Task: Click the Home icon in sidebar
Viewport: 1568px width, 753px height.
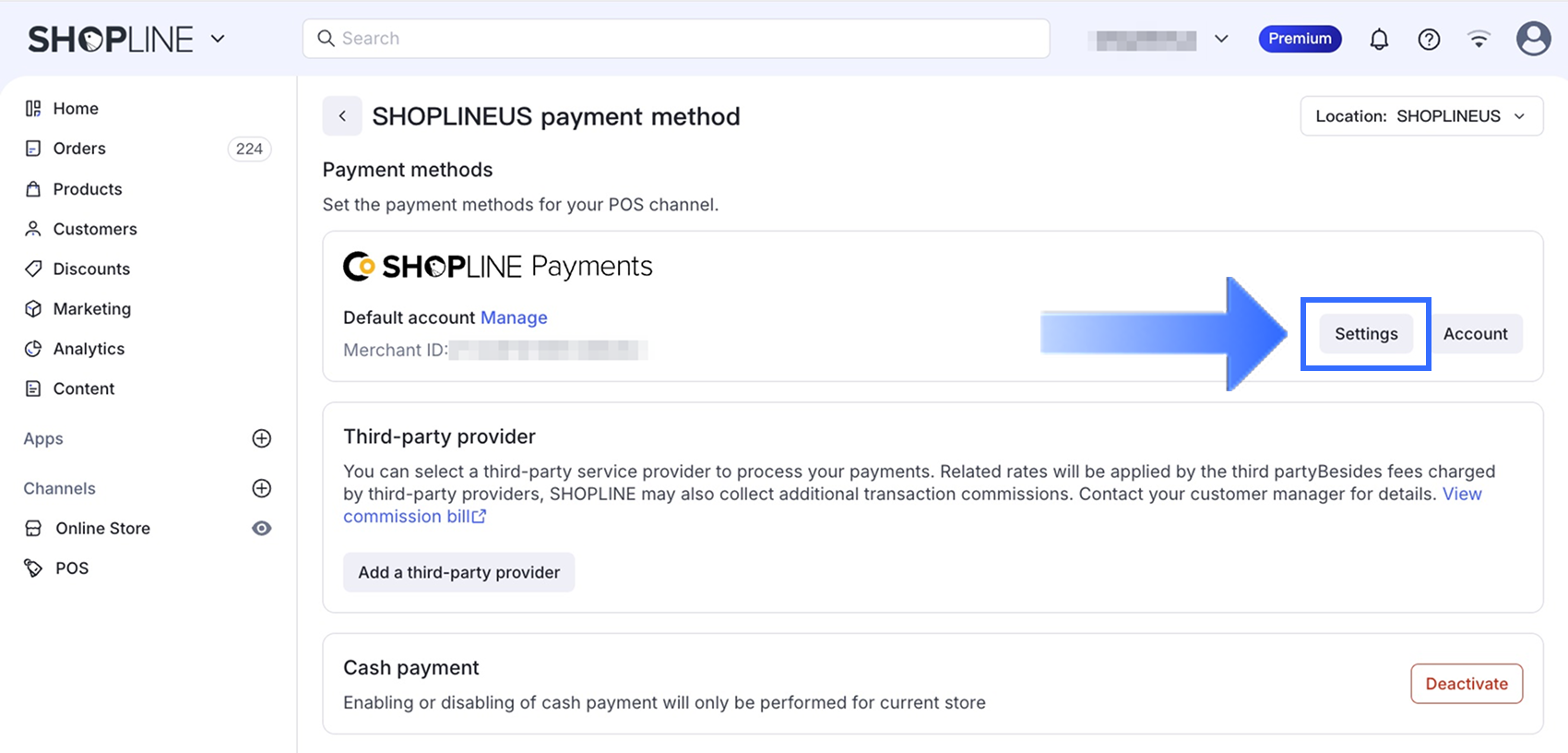Action: [x=33, y=109]
